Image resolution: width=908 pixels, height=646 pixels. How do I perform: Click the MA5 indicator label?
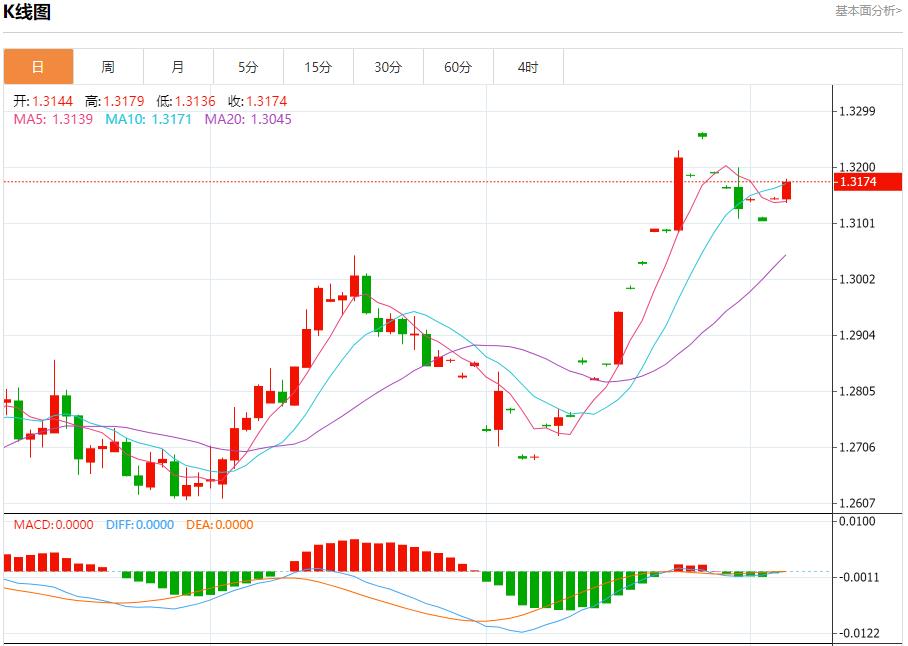pos(53,119)
